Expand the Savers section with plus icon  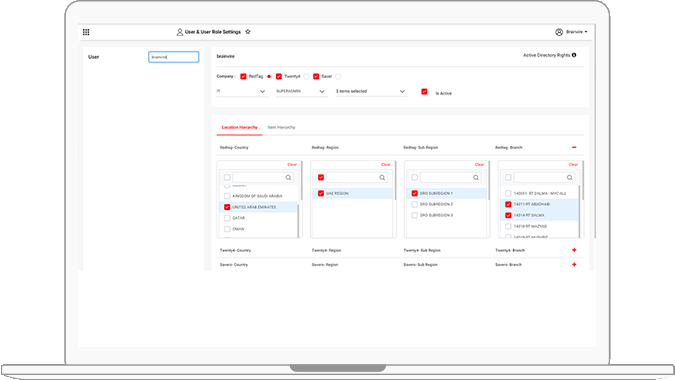tap(574, 265)
